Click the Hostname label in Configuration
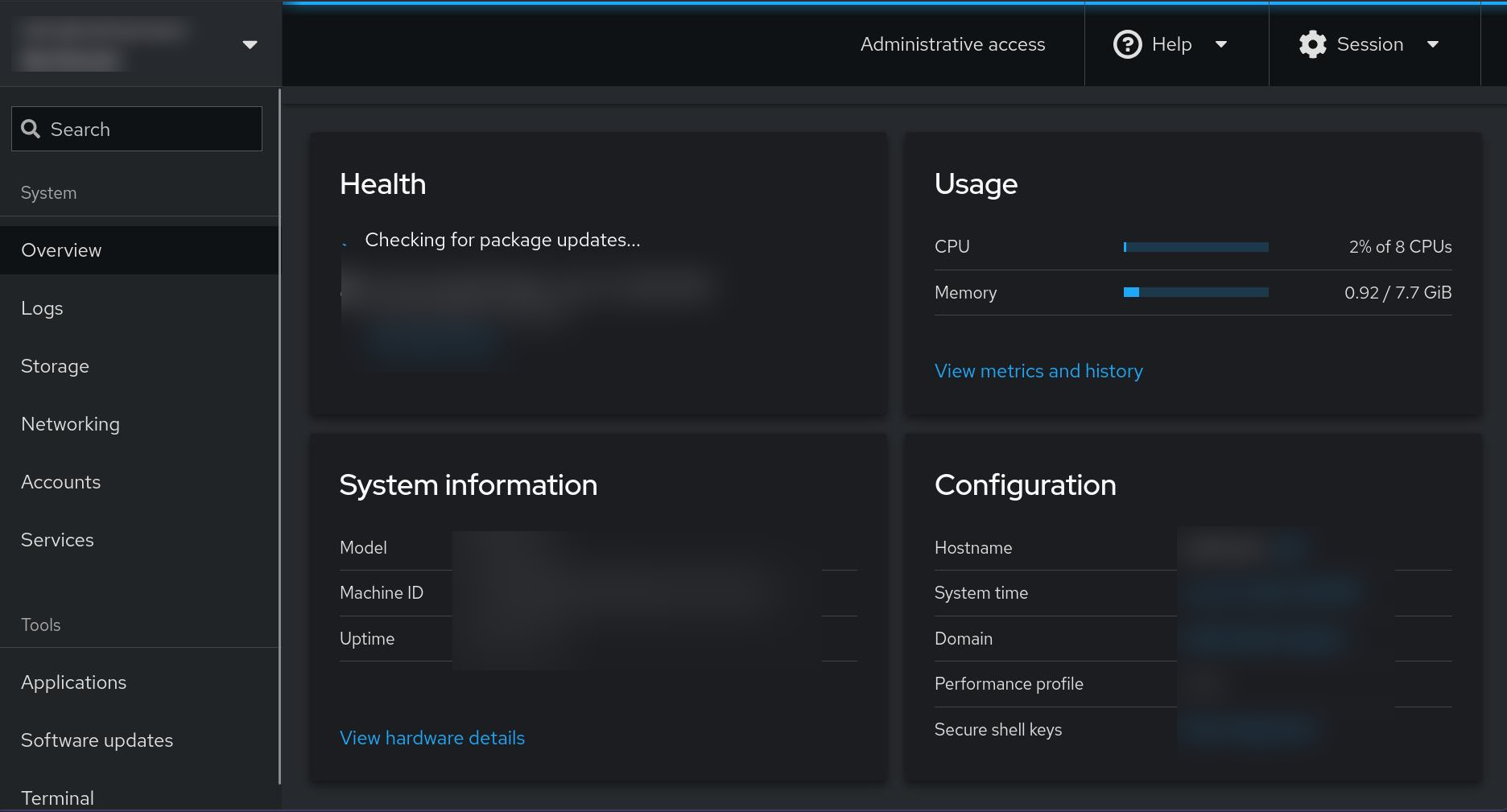This screenshot has height=812, width=1507. click(973, 548)
